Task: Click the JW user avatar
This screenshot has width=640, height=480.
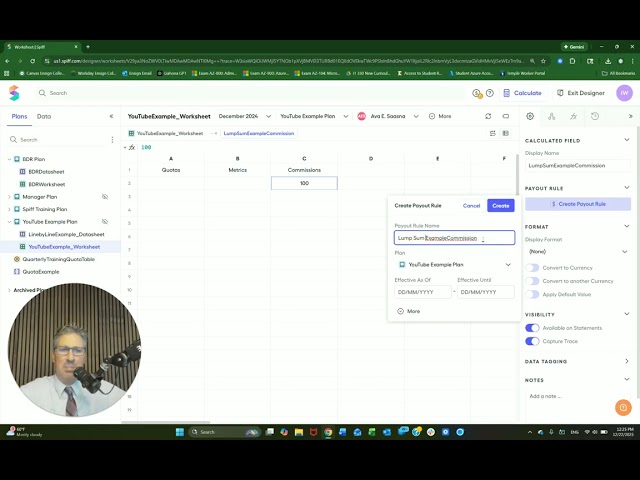Action: click(624, 93)
